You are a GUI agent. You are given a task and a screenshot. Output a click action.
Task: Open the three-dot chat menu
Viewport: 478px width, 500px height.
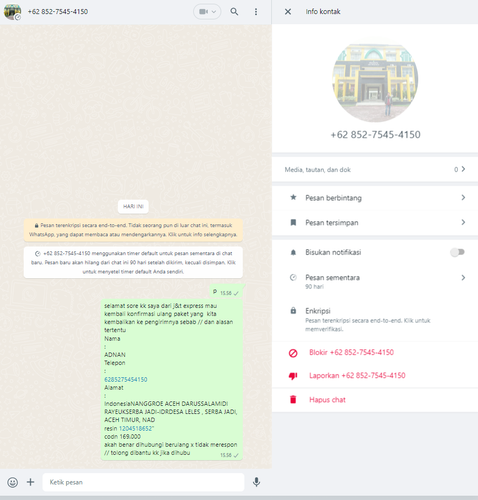[256, 12]
